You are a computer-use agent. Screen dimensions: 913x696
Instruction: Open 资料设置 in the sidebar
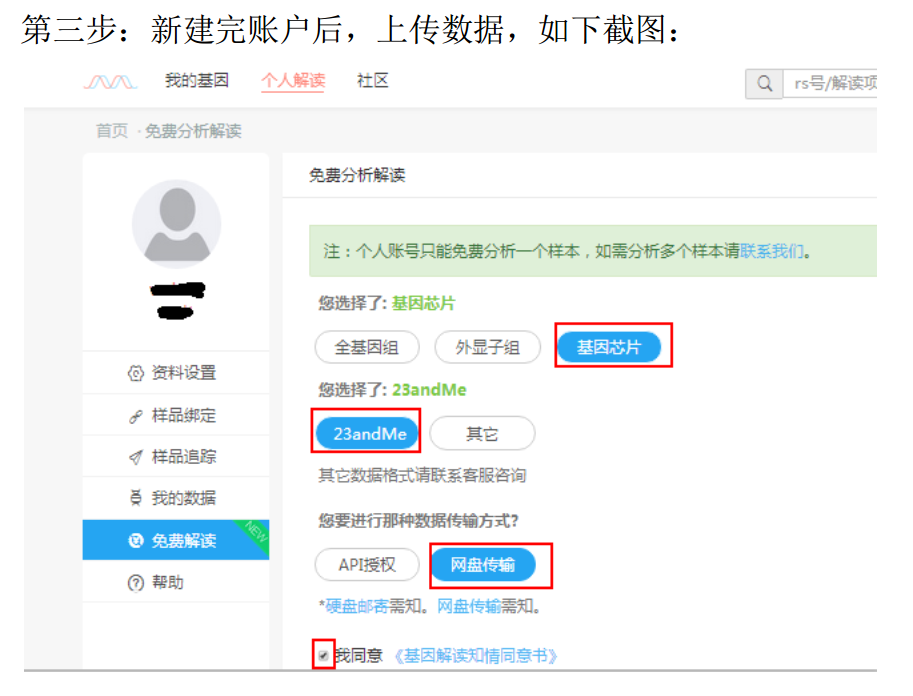[176, 373]
